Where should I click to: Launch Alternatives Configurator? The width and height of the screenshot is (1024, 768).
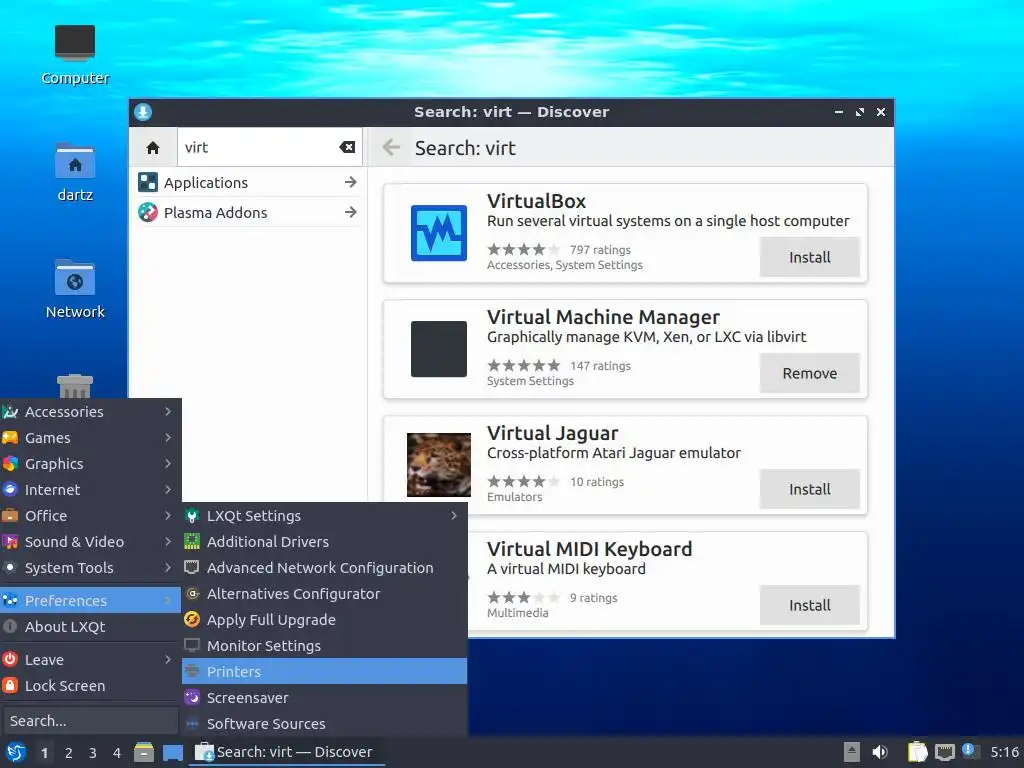[x=325, y=594]
